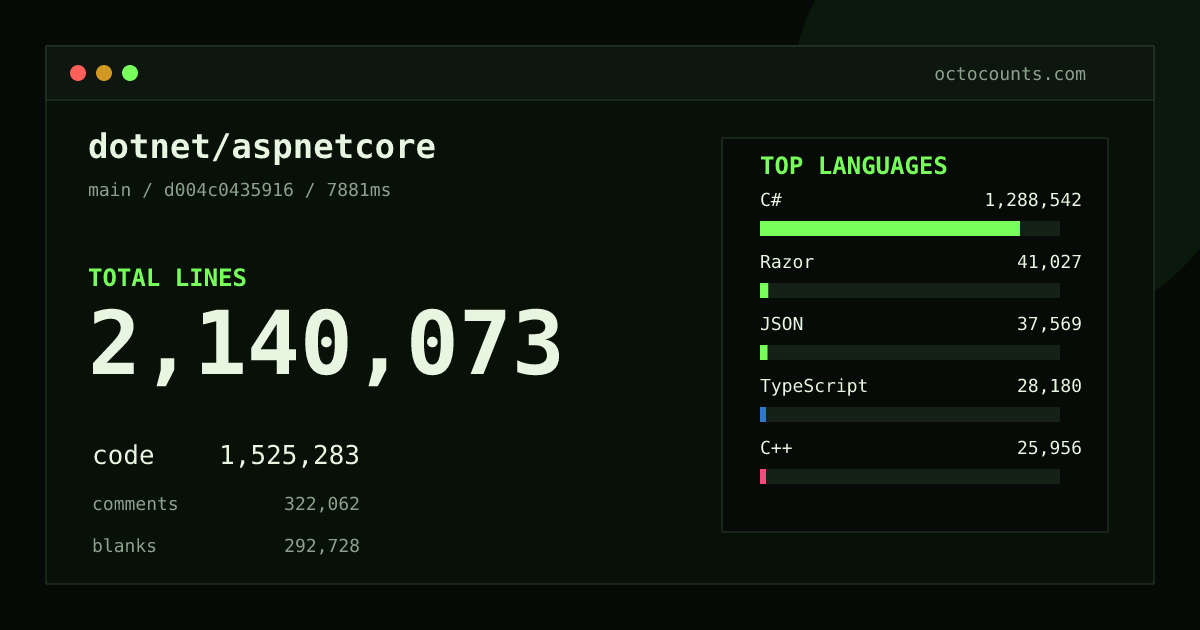This screenshot has height=630, width=1200.
Task: Click the Razor progress bar
Action: click(x=910, y=290)
